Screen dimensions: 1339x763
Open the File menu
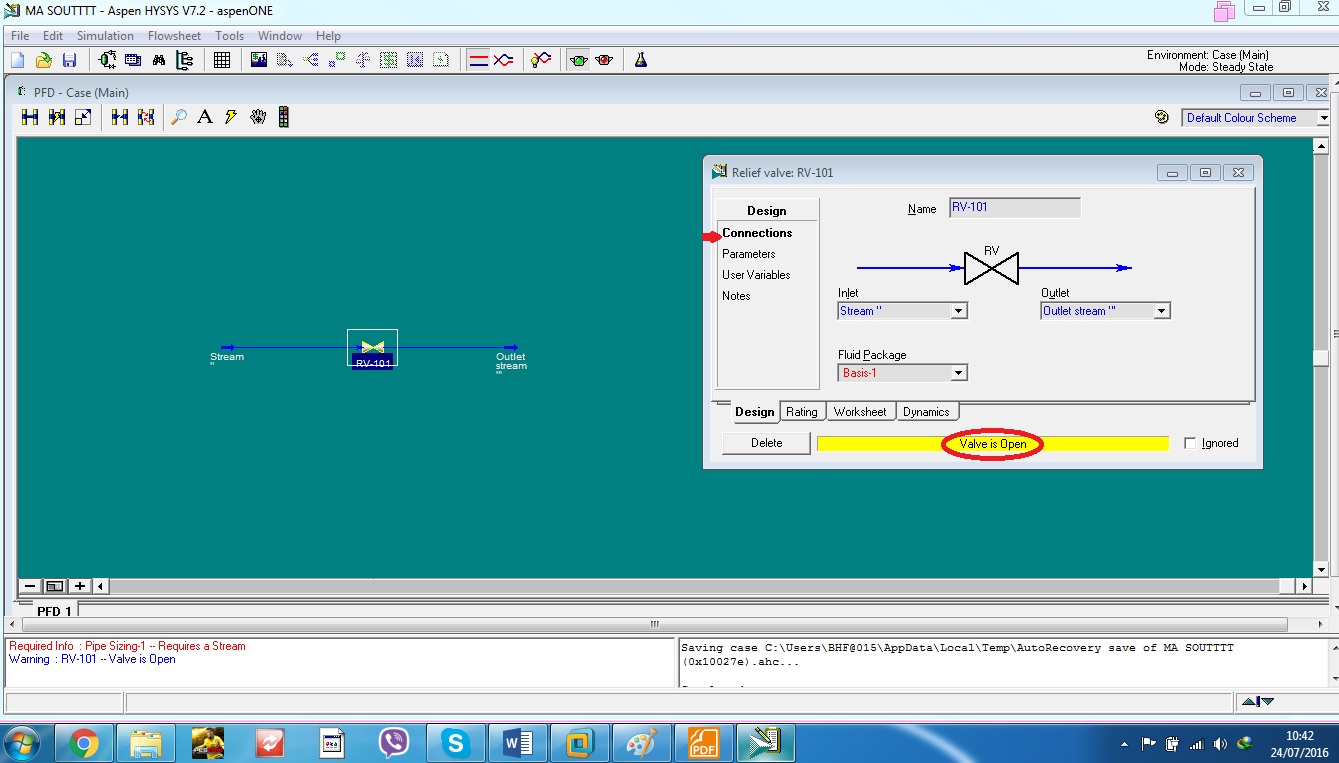[x=20, y=36]
